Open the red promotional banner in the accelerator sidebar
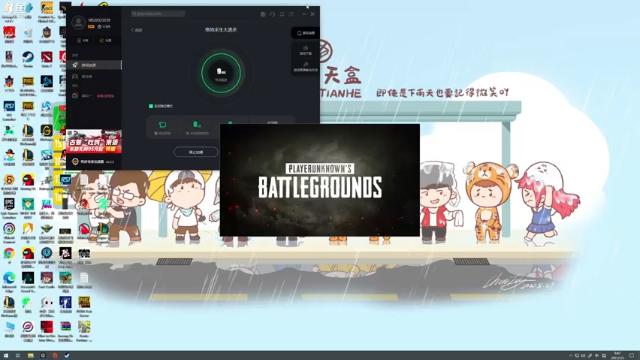640x360 pixels. tap(94, 141)
